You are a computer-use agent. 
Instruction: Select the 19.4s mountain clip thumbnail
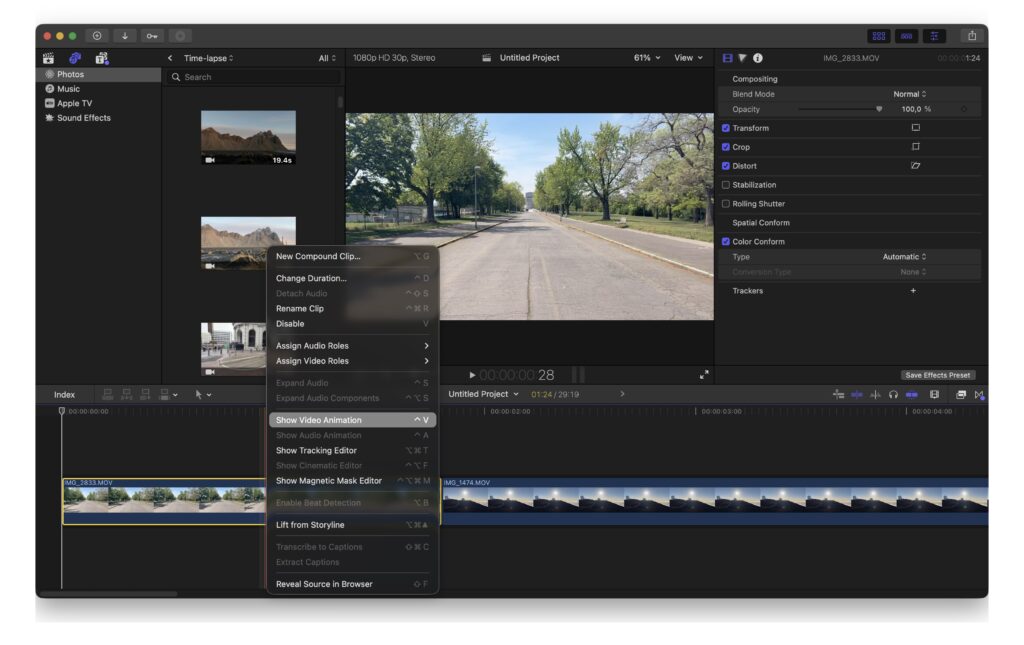[x=248, y=137]
